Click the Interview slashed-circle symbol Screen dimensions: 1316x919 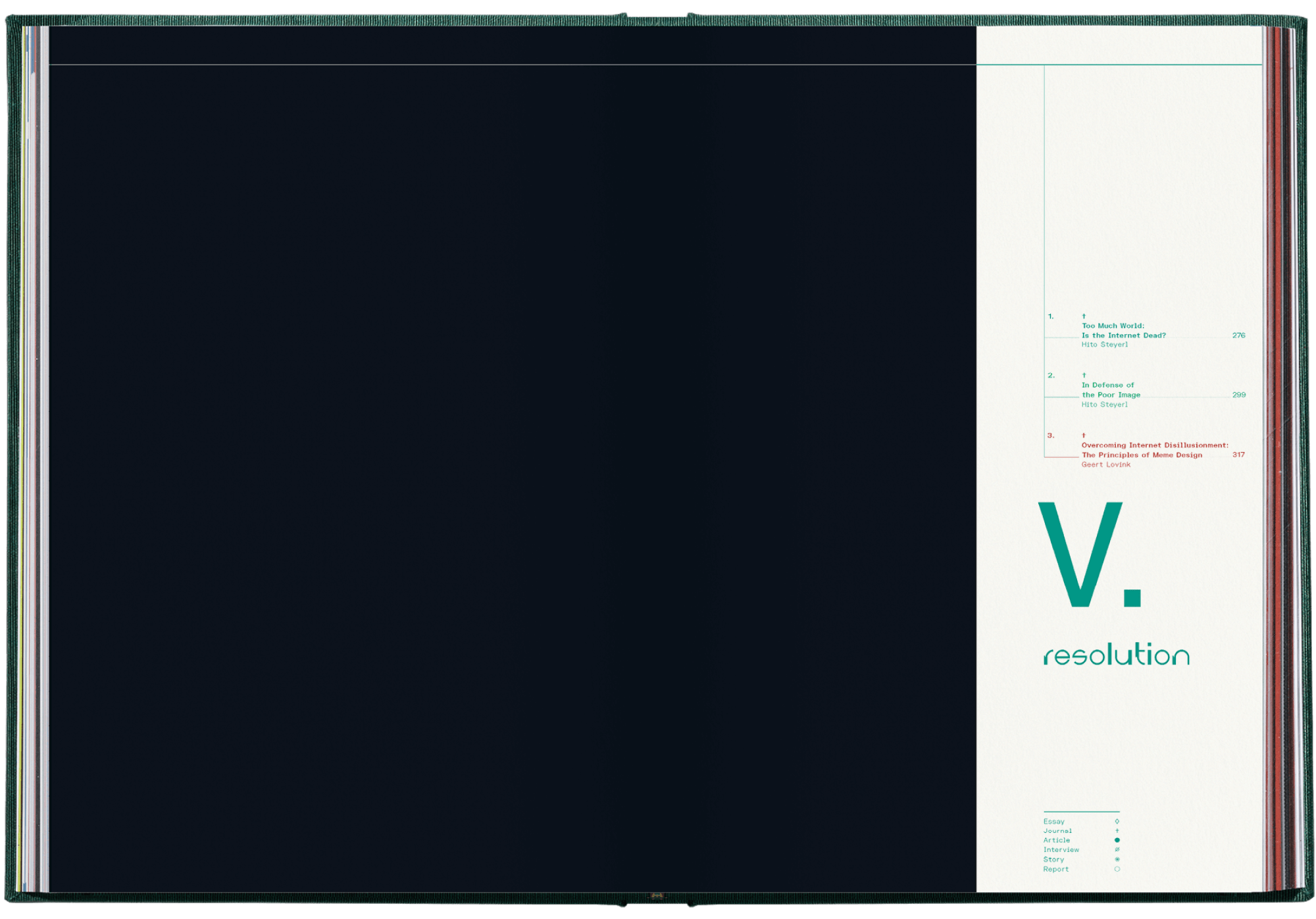pyautogui.click(x=1117, y=850)
